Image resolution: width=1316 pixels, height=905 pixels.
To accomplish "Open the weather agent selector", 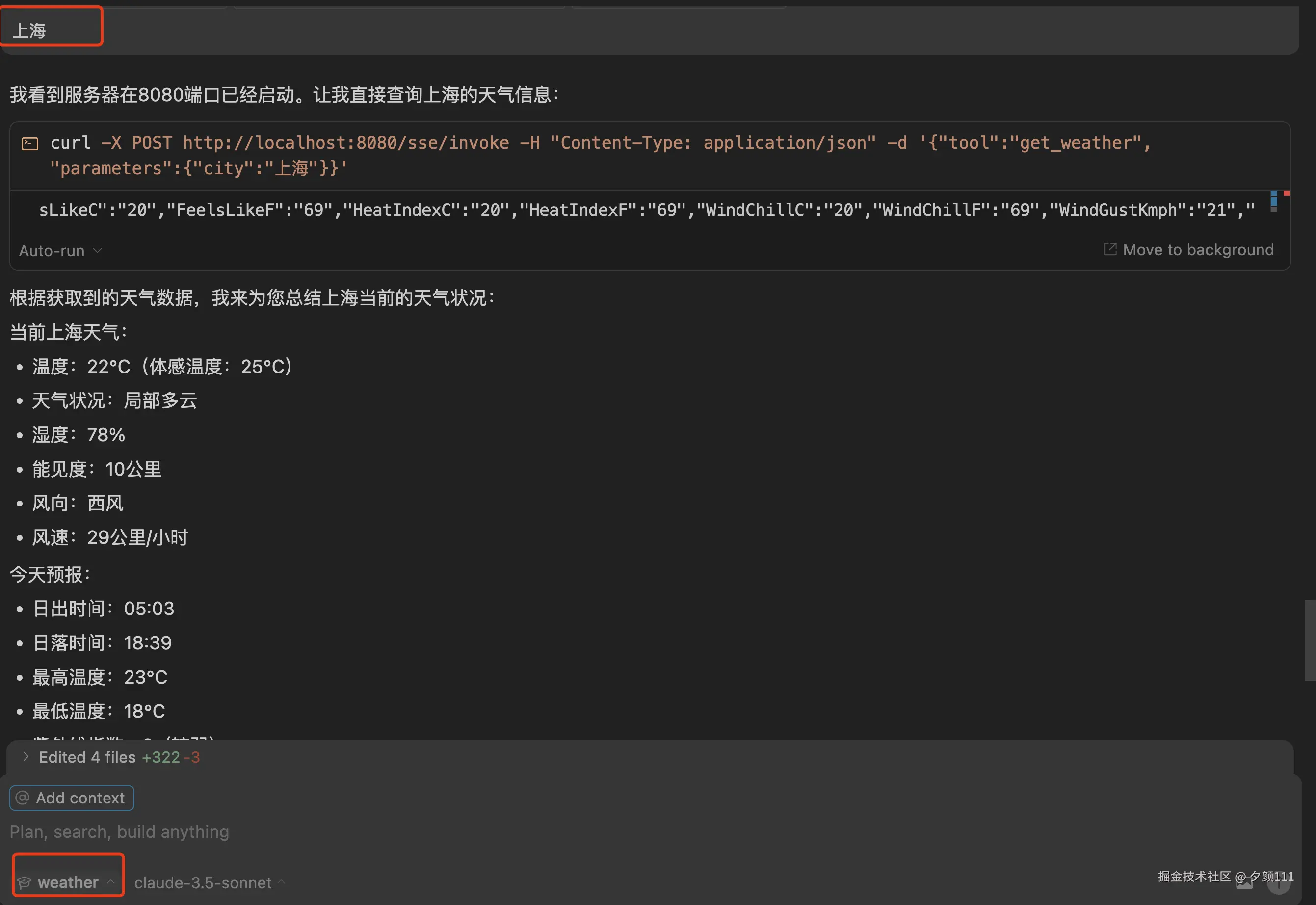I will (67, 882).
